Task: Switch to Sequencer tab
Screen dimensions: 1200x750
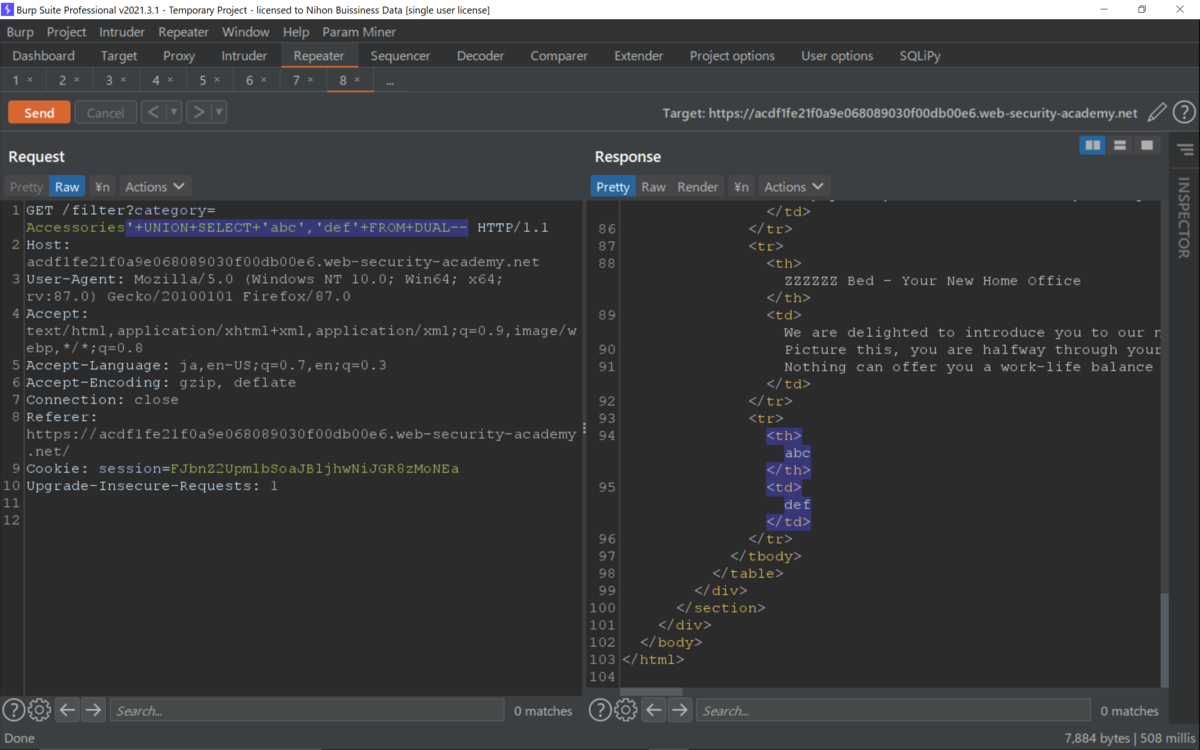Action: (400, 56)
